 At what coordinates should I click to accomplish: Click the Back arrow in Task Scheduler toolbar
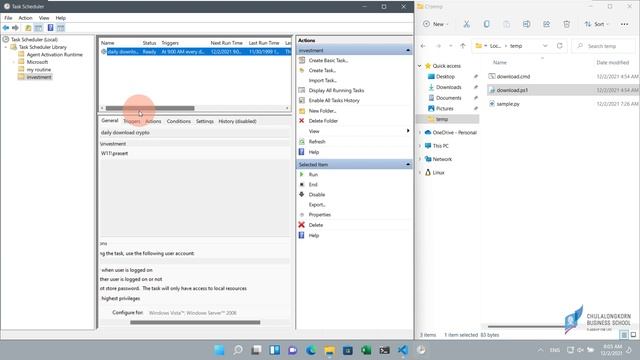click(6, 28)
